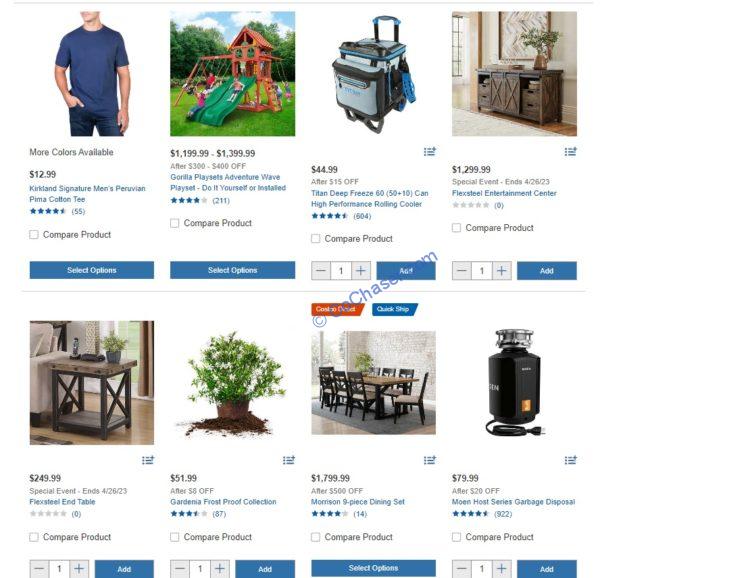Screen dimensions: 750x578
Task: Increase quantity for Titan Rolling Cooler
Action: tap(361, 271)
